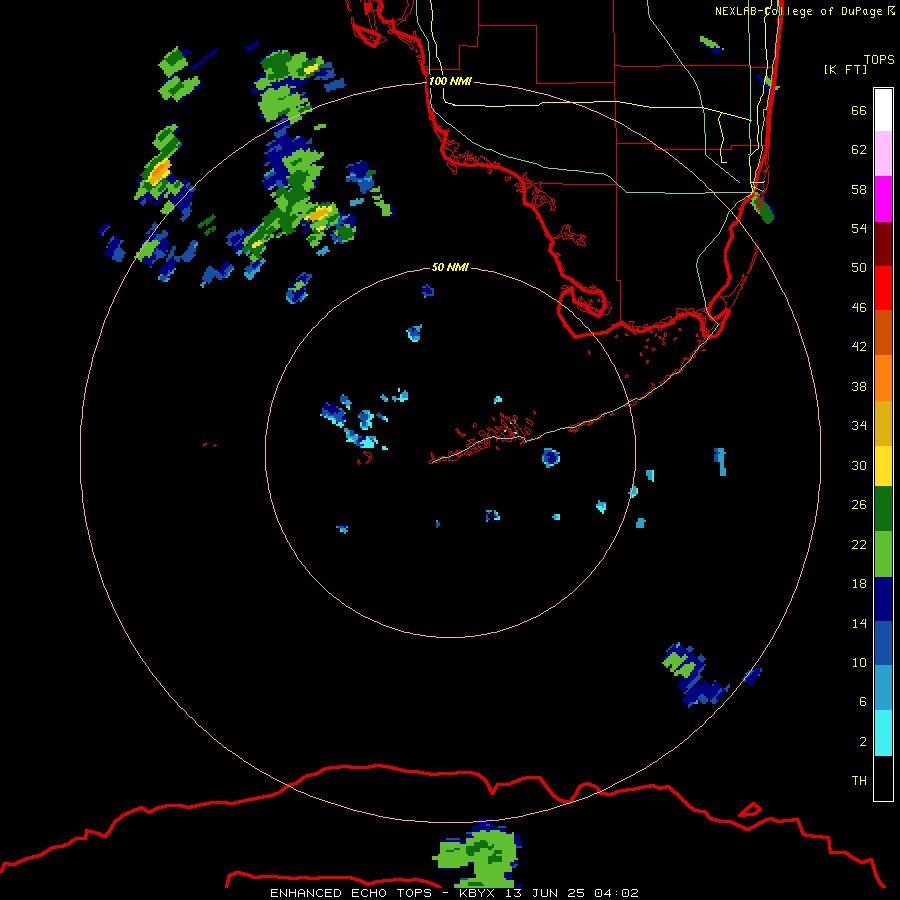
Task: Click the TH threshold label
Action: pos(859,781)
